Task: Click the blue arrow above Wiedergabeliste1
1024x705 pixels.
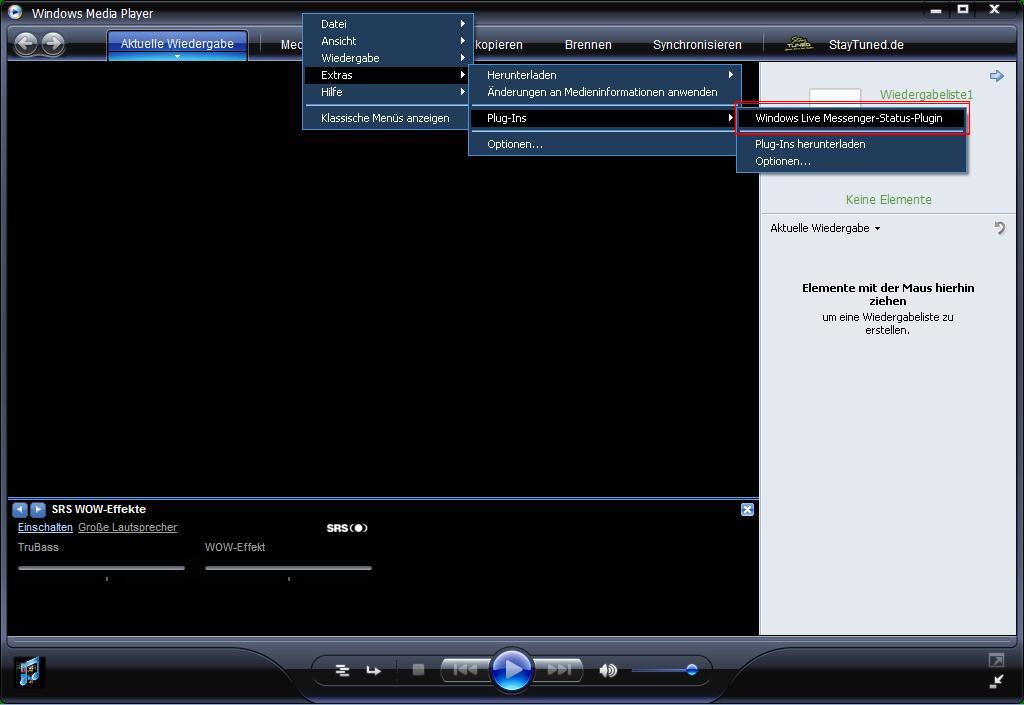Action: [x=997, y=76]
